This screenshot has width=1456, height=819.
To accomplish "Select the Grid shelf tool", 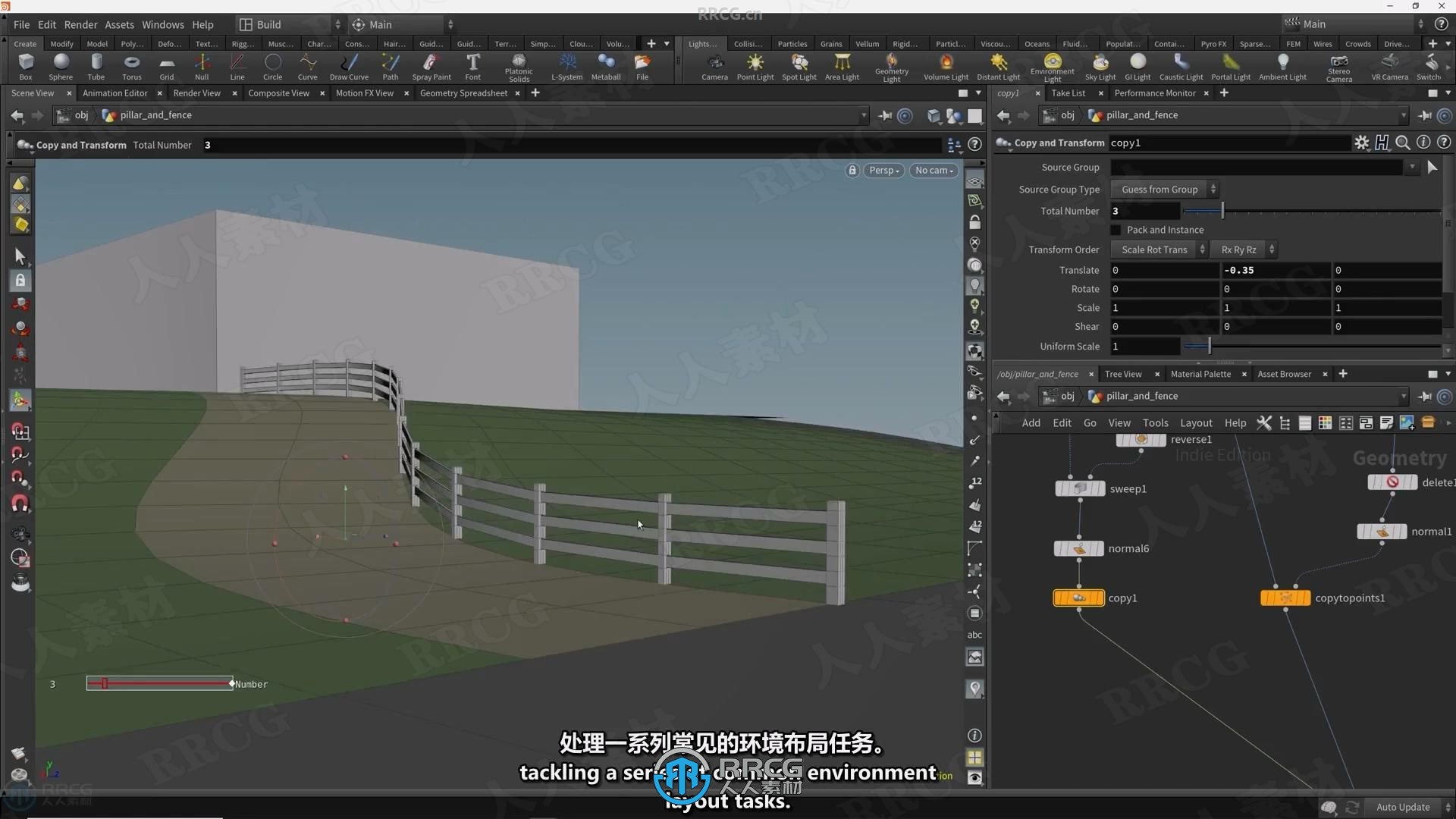I will [x=167, y=67].
